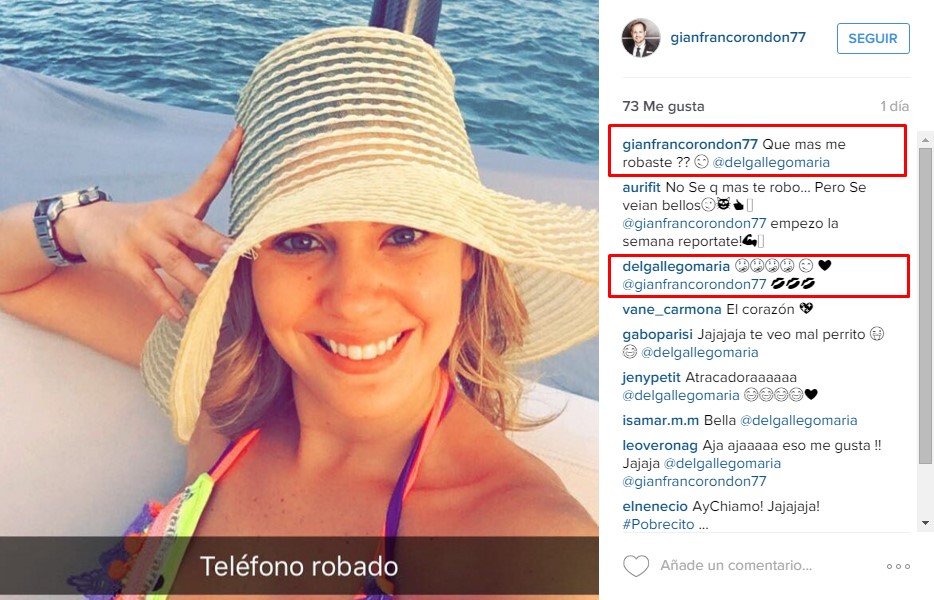934x600 pixels.
Task: Open elnenecio's profile link
Action: [655, 506]
